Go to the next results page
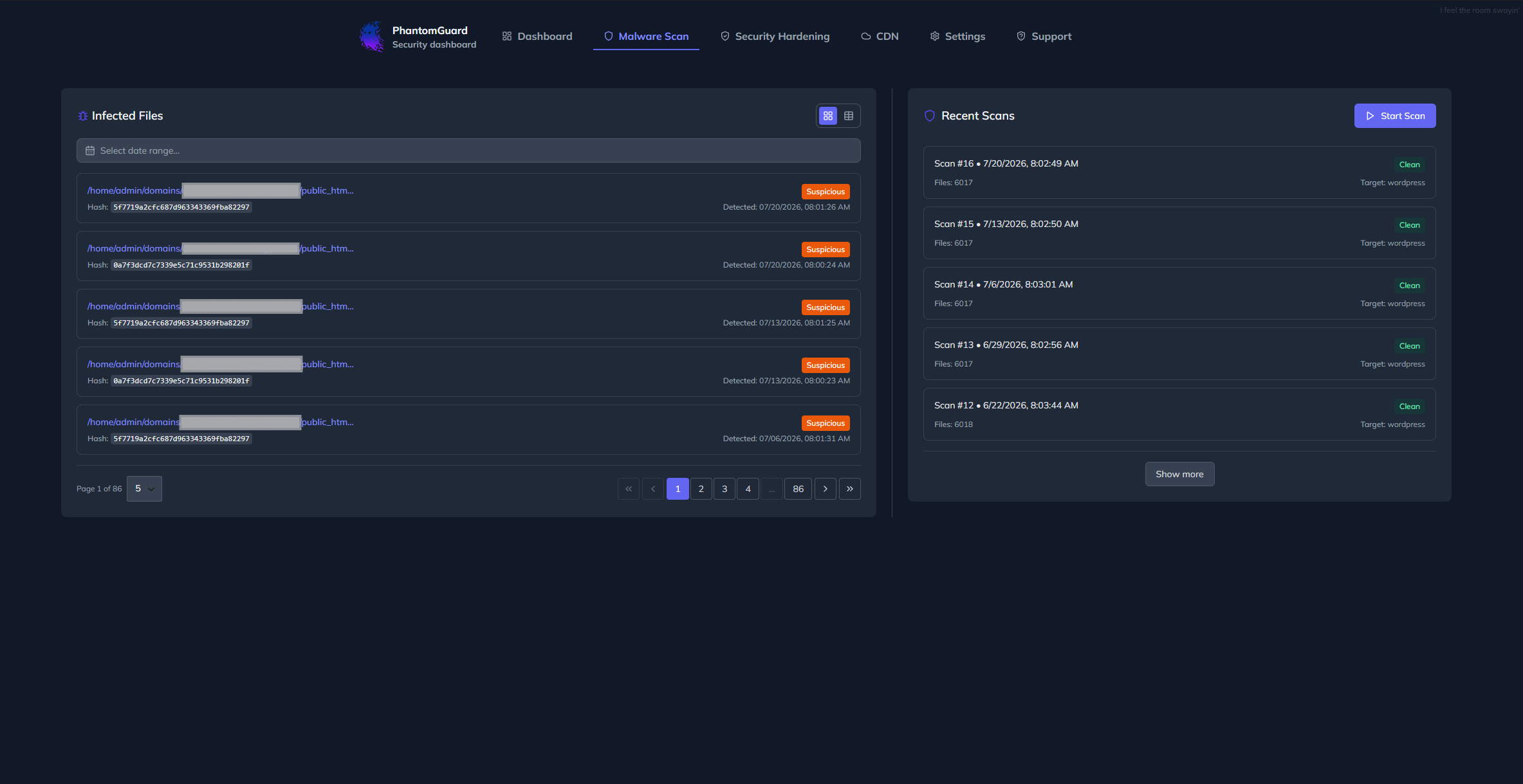 (826, 489)
